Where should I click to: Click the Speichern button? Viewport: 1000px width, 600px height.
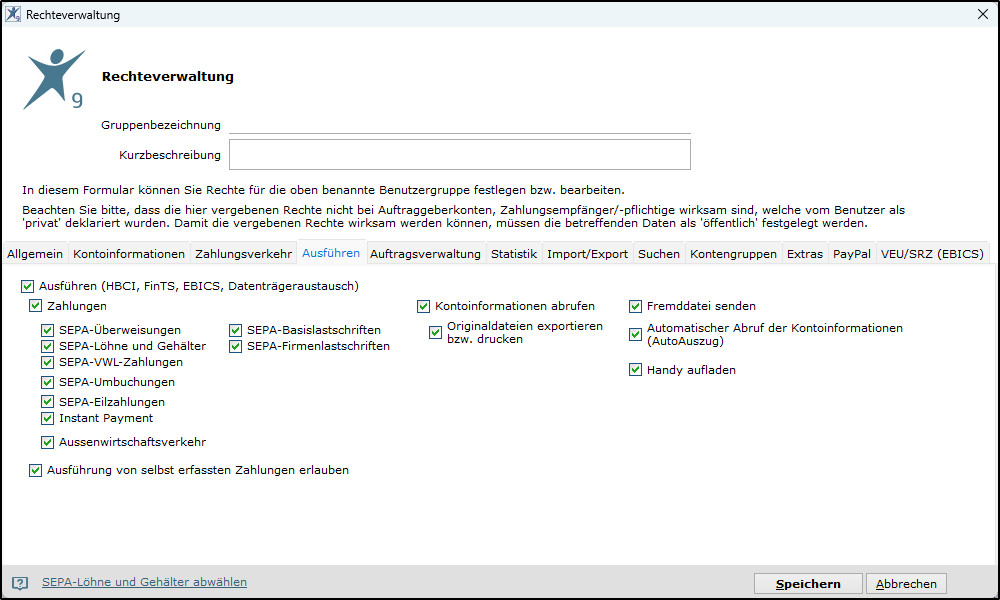click(x=808, y=583)
